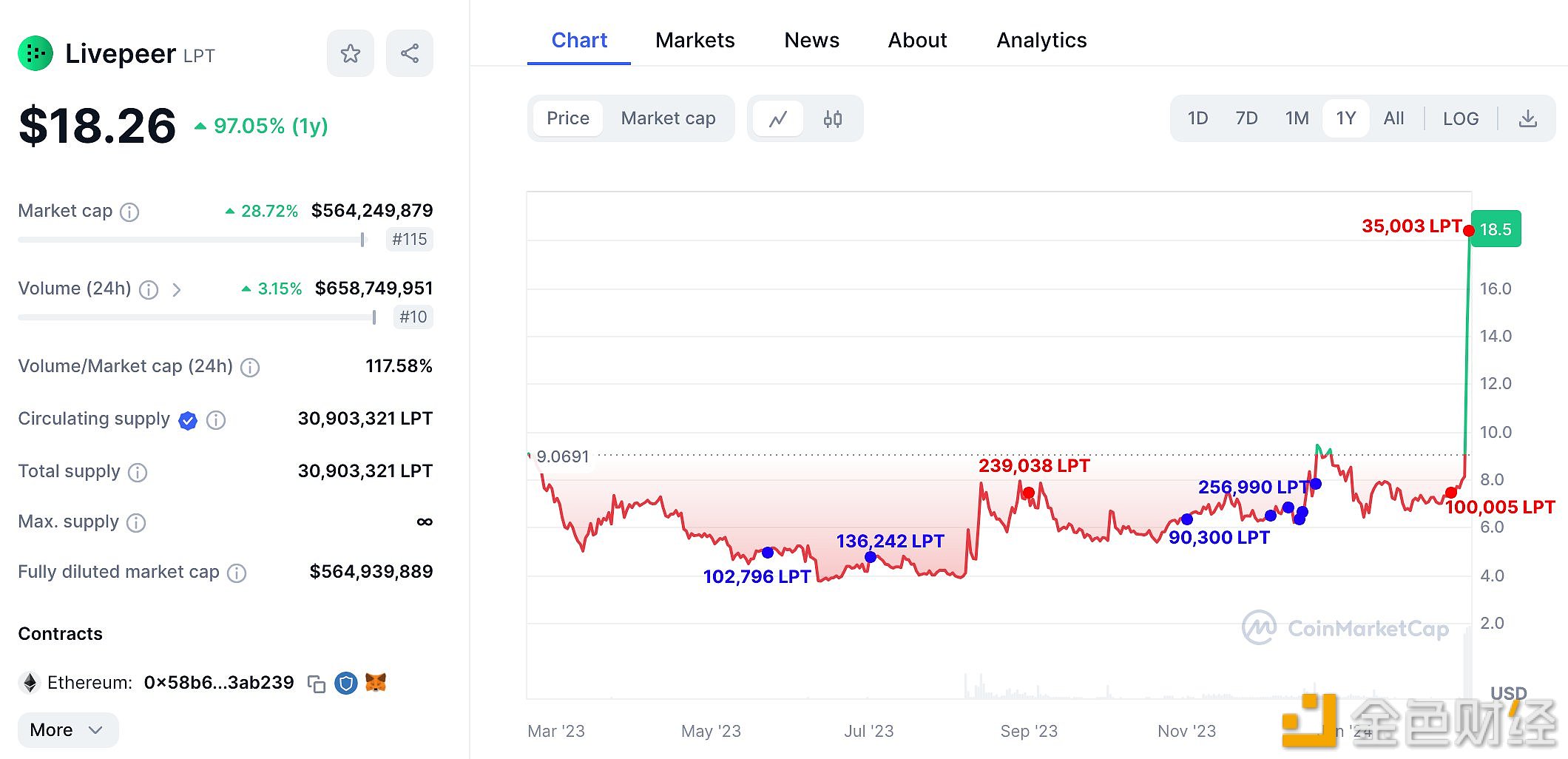The image size is (1568, 759).
Task: Click the $564,249,879 market cap value
Action: [x=372, y=211]
